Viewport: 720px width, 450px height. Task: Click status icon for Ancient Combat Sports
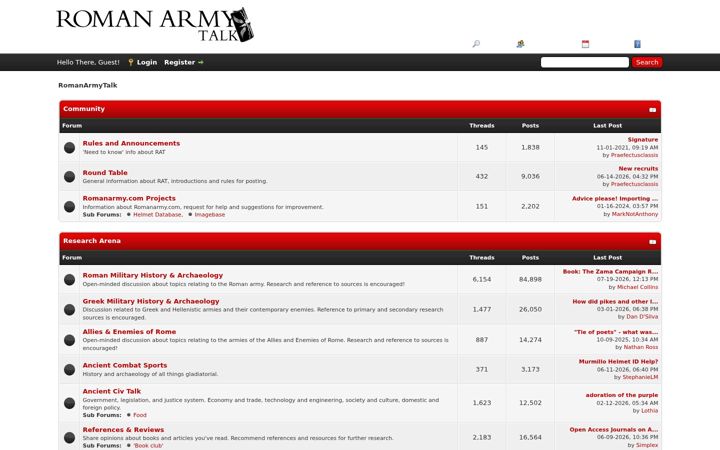(69, 369)
